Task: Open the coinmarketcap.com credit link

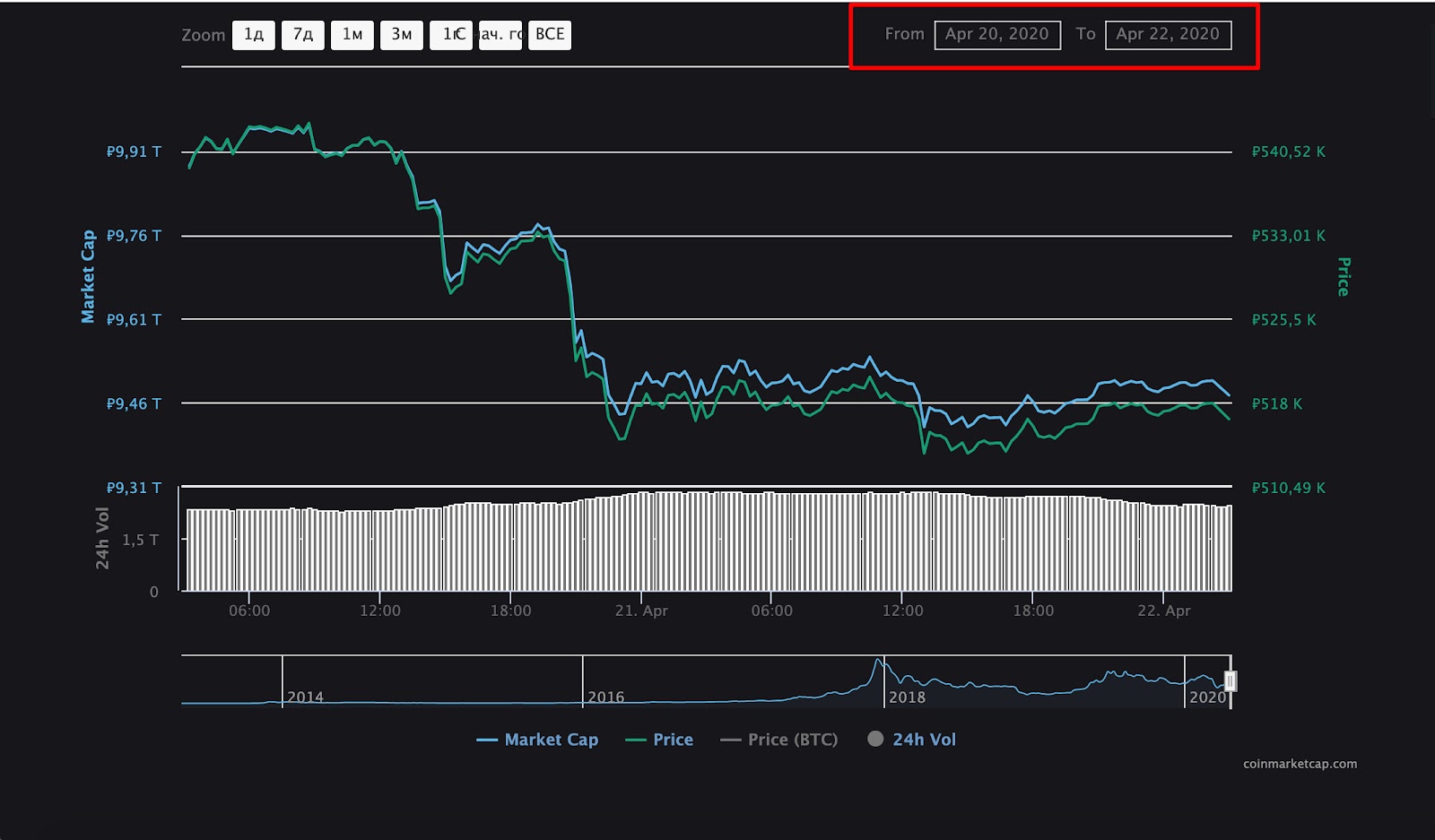Action: [x=1300, y=764]
